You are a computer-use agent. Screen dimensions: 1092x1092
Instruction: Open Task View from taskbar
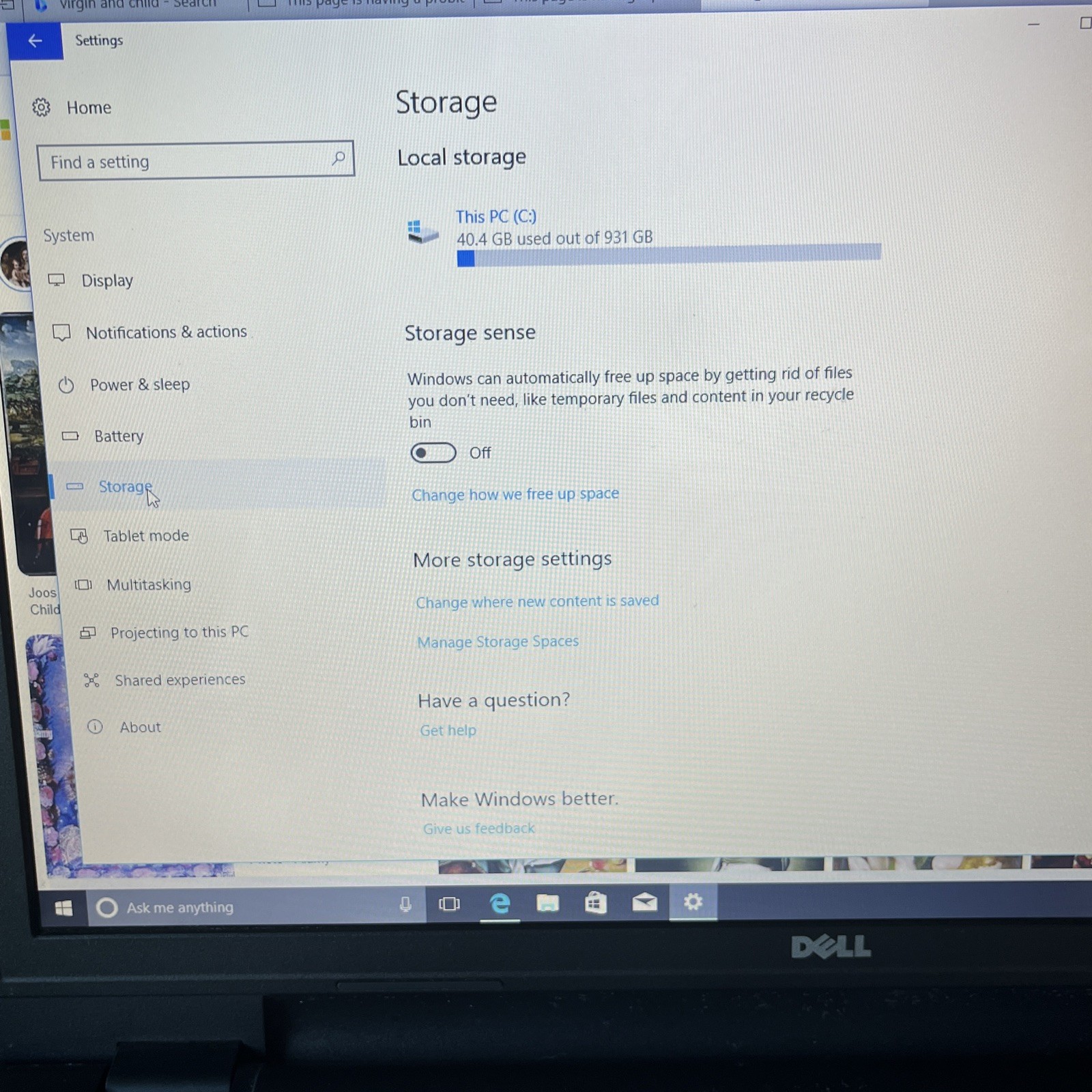coord(449,904)
